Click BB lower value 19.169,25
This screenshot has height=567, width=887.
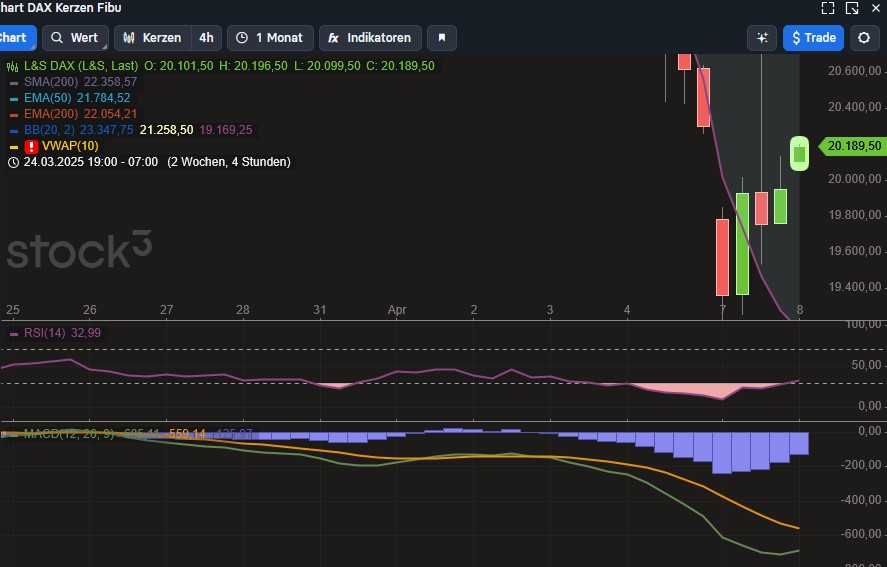[226, 130]
